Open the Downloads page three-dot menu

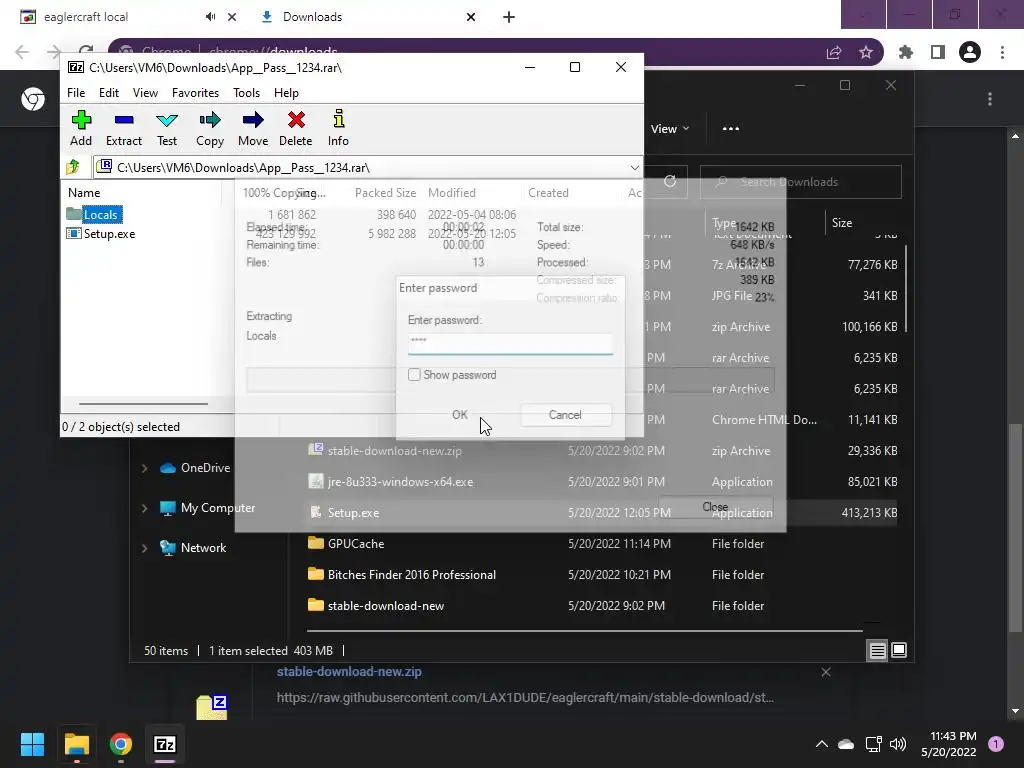pos(990,99)
